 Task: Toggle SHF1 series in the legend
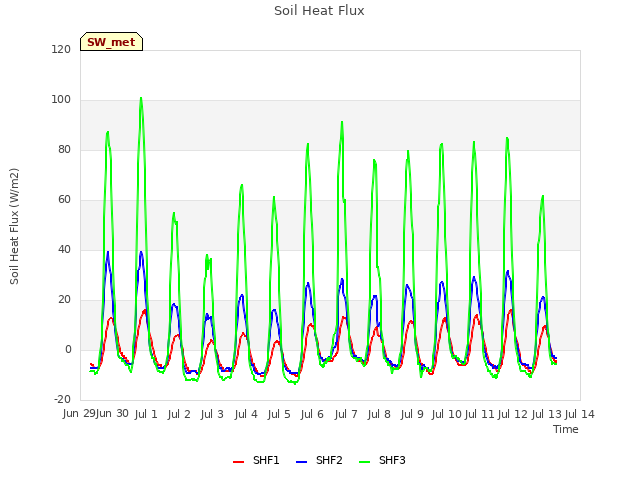pyautogui.click(x=256, y=460)
